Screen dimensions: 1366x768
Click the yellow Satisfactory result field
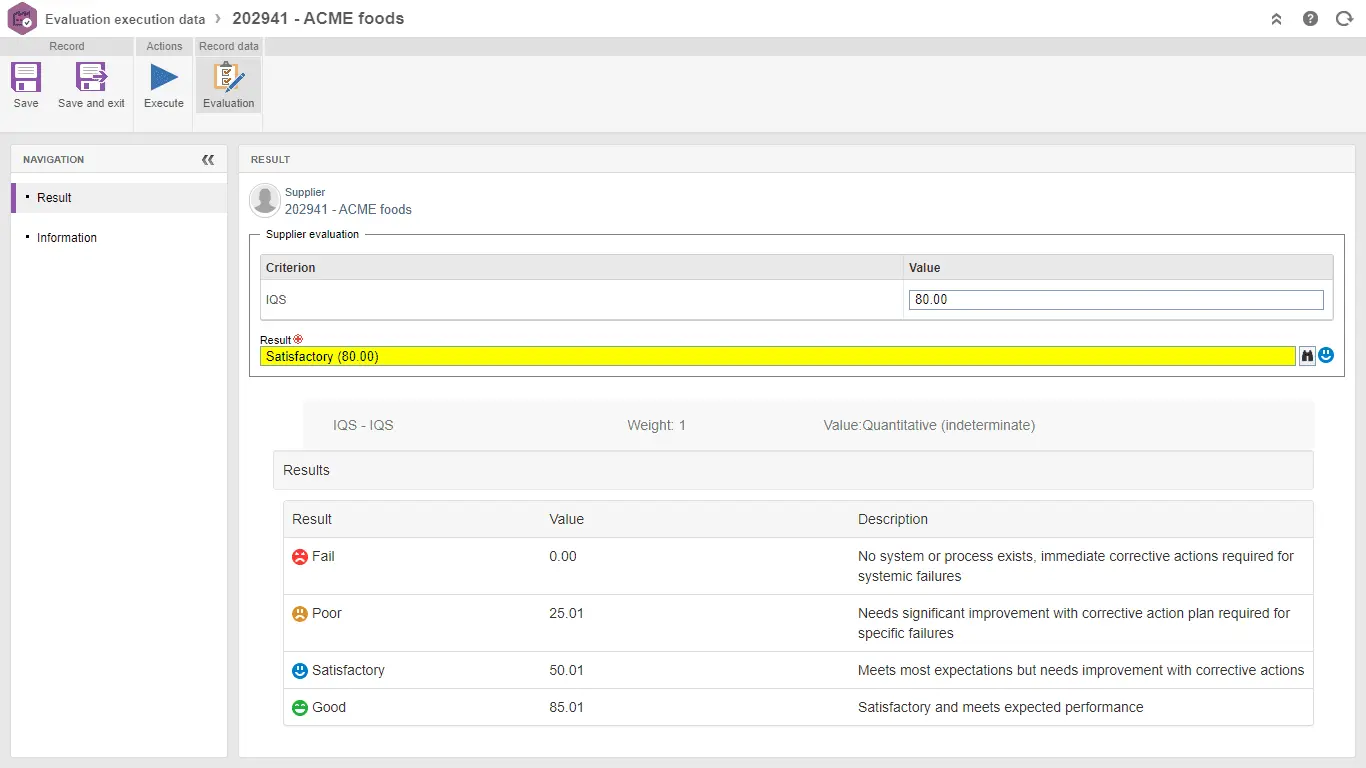(777, 356)
